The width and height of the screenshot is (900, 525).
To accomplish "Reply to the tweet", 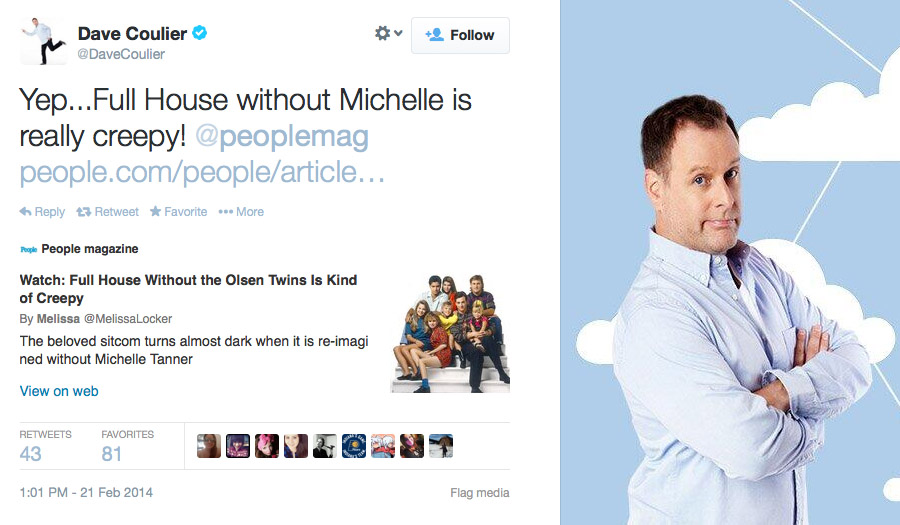I will (x=42, y=212).
